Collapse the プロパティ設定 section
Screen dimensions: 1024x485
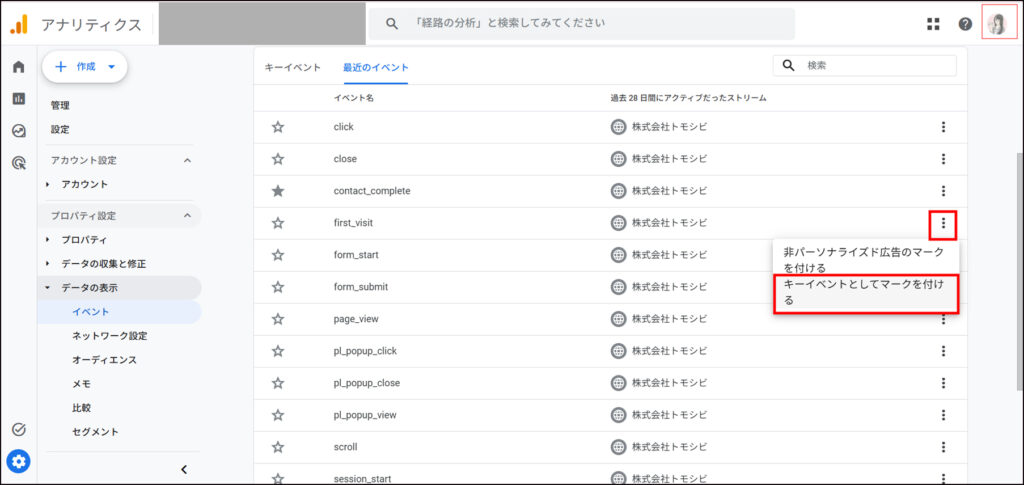click(x=187, y=215)
